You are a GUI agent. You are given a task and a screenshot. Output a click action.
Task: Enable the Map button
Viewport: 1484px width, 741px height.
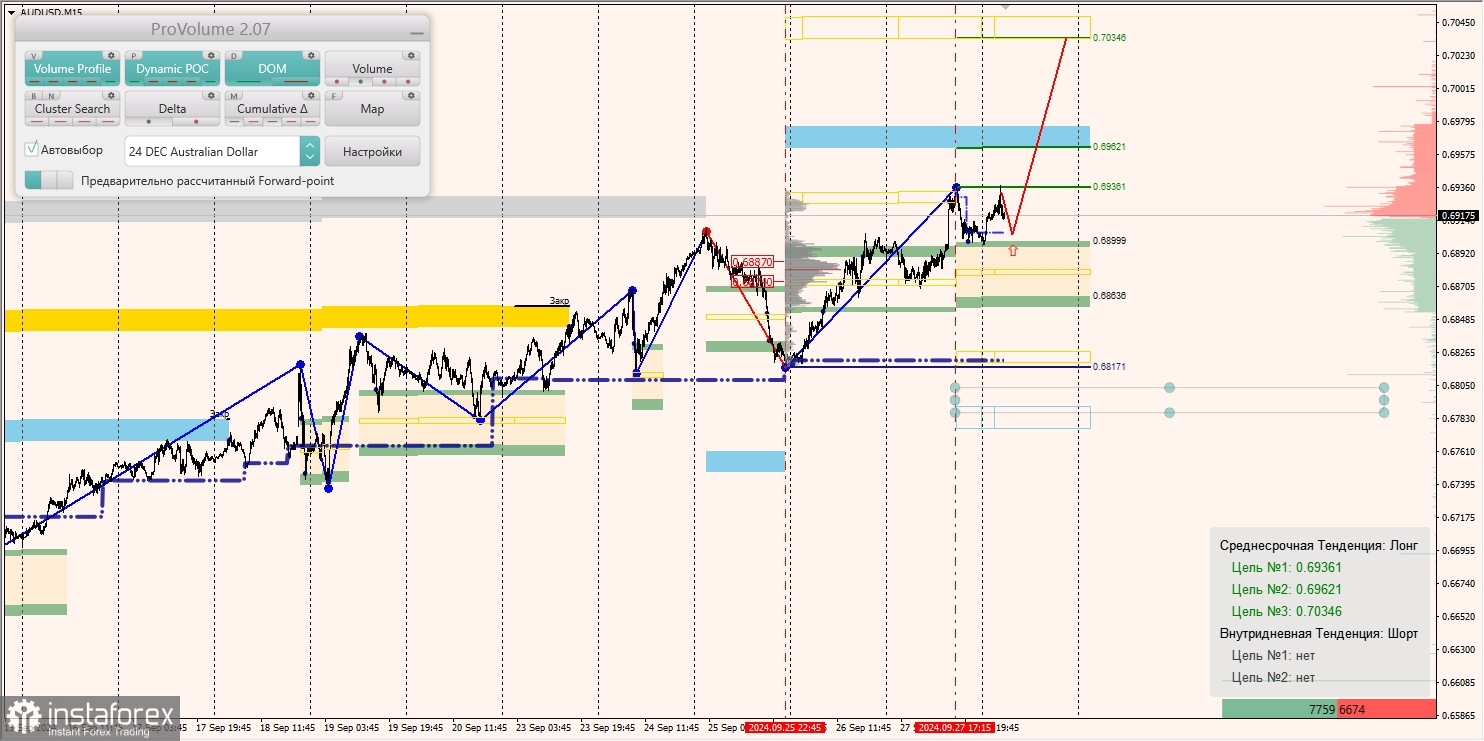click(x=372, y=109)
